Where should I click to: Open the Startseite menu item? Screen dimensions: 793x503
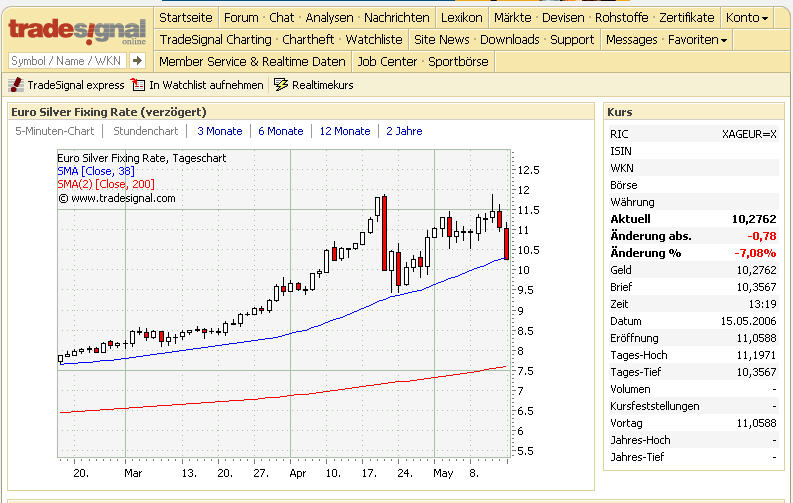186,17
